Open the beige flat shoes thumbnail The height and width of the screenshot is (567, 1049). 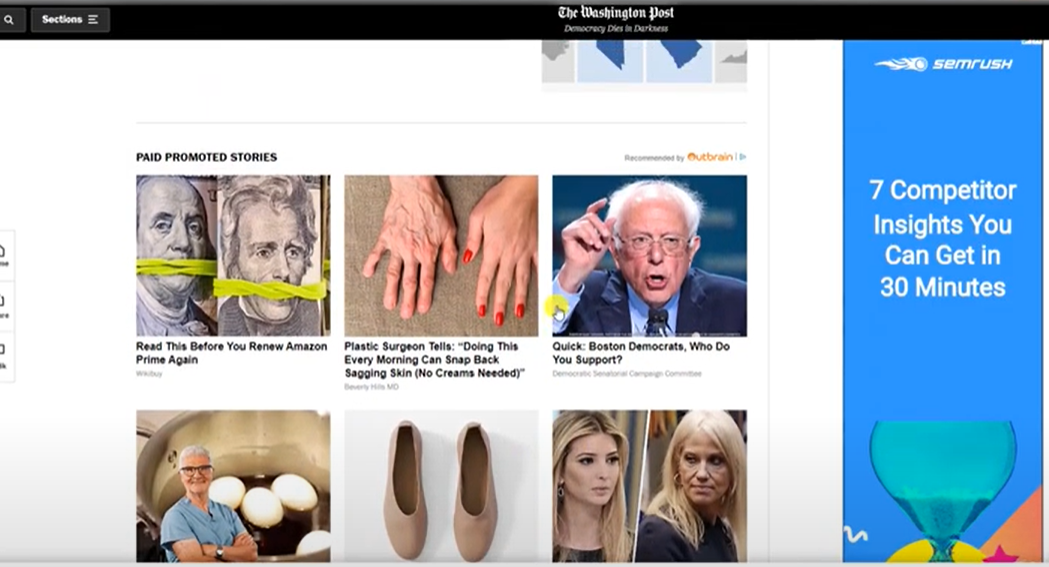(441, 486)
